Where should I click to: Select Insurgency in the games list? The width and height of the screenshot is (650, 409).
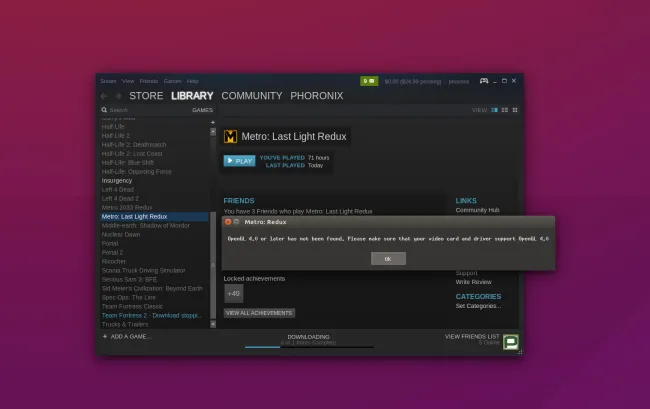[117, 181]
